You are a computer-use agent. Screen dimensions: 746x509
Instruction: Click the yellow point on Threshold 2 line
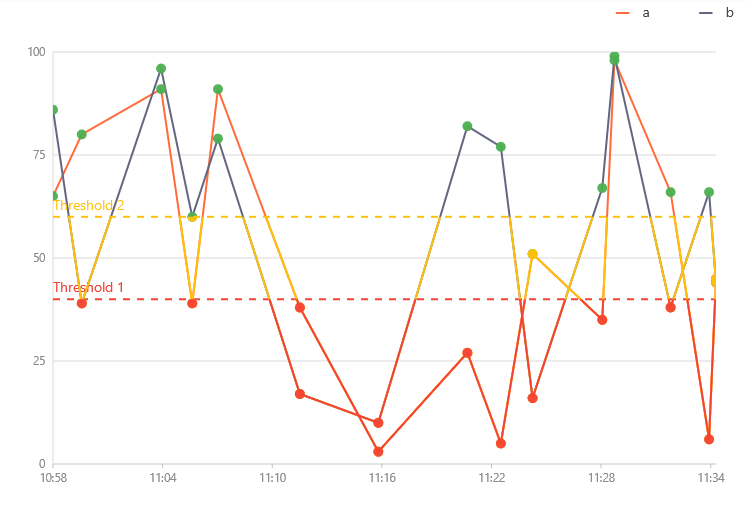point(192,217)
